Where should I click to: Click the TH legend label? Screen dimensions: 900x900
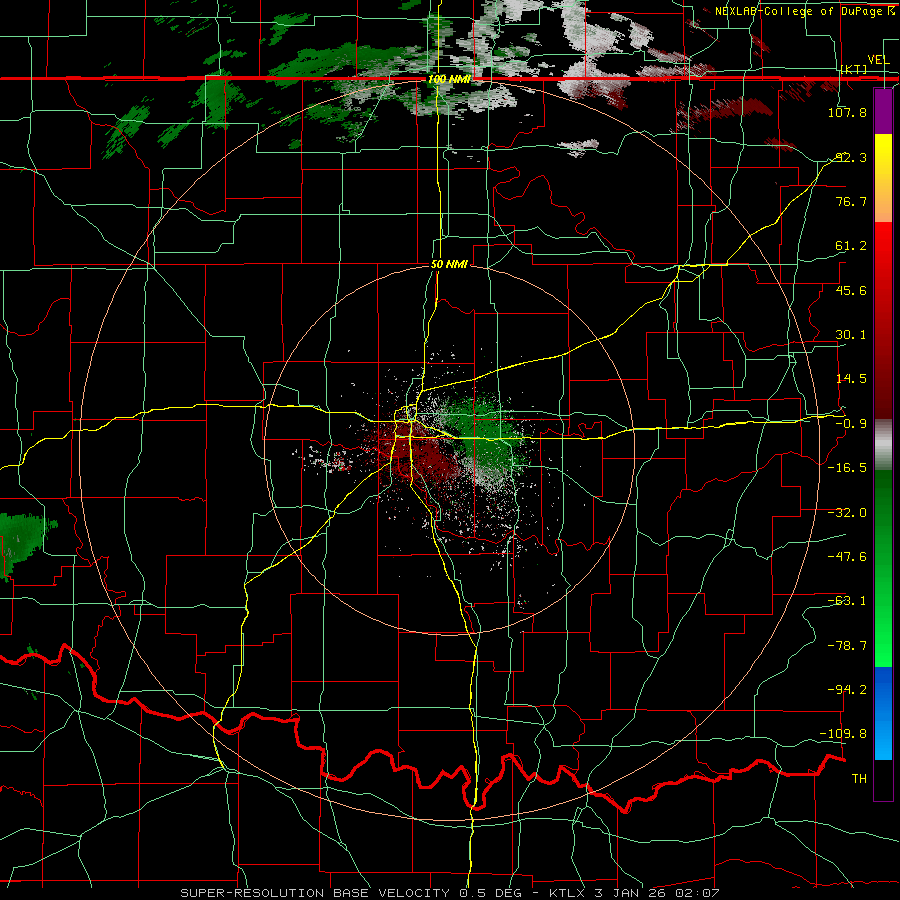click(x=859, y=779)
